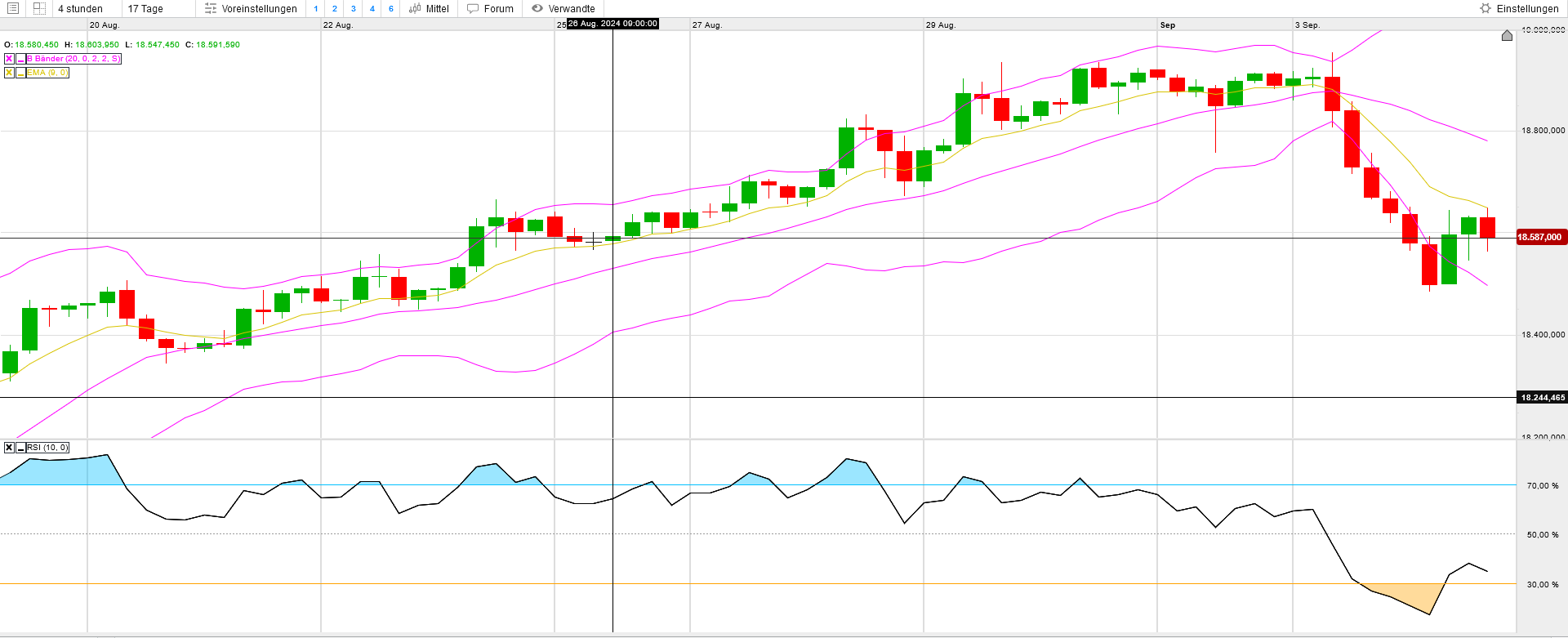The height and width of the screenshot is (638, 1568).
Task: Click the 26 Aug. 2024 09:00:00 crosshair time label
Action: pos(612,24)
